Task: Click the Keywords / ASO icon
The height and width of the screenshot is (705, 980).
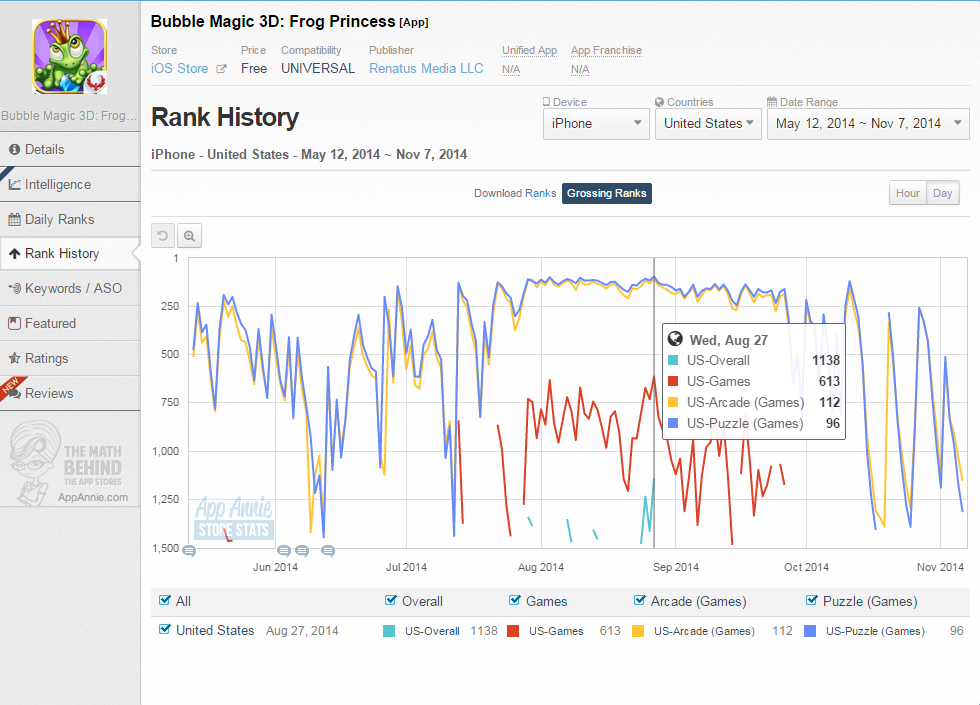Action: (x=14, y=288)
